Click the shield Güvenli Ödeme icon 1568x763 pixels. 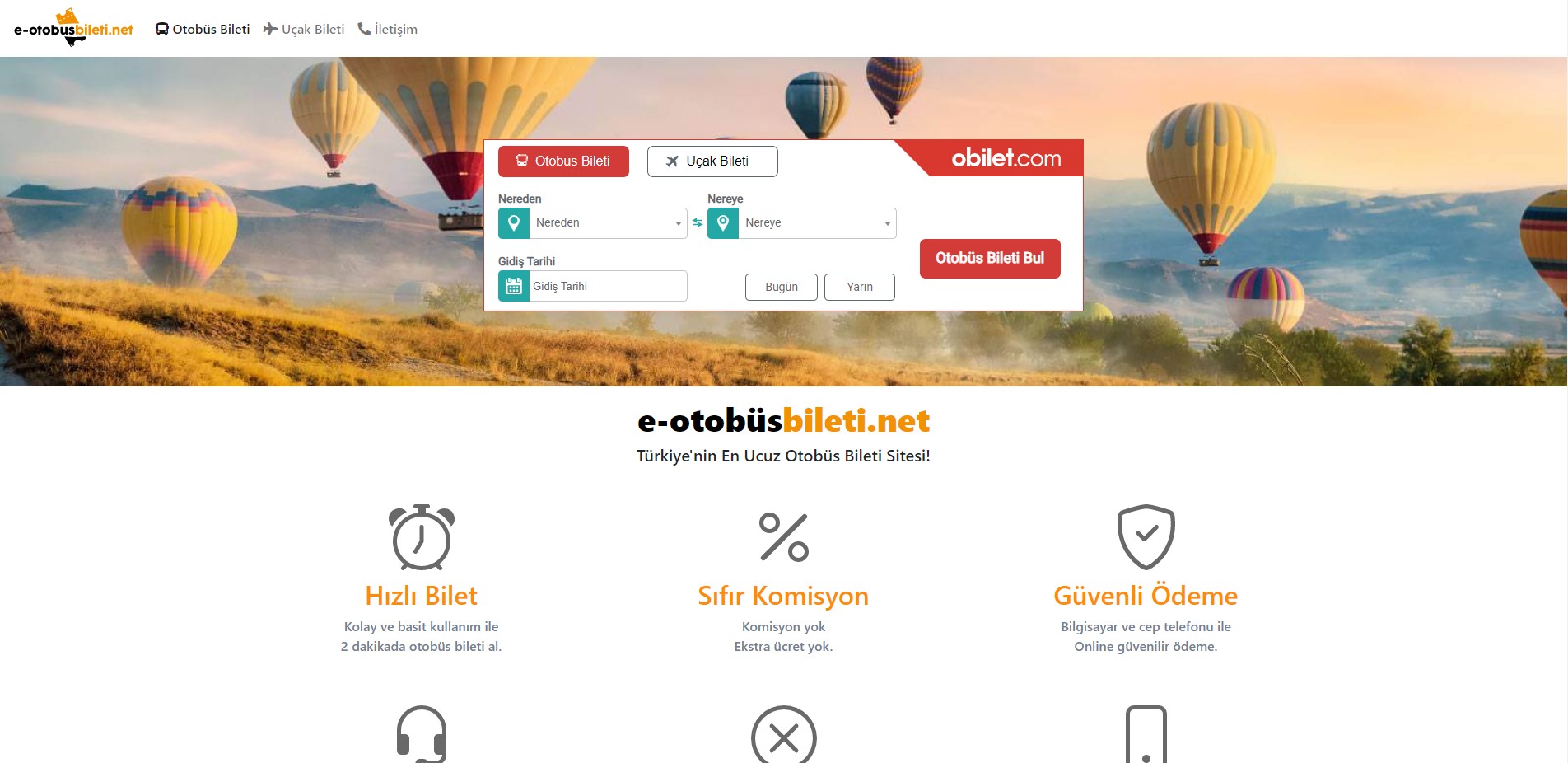point(1146,537)
